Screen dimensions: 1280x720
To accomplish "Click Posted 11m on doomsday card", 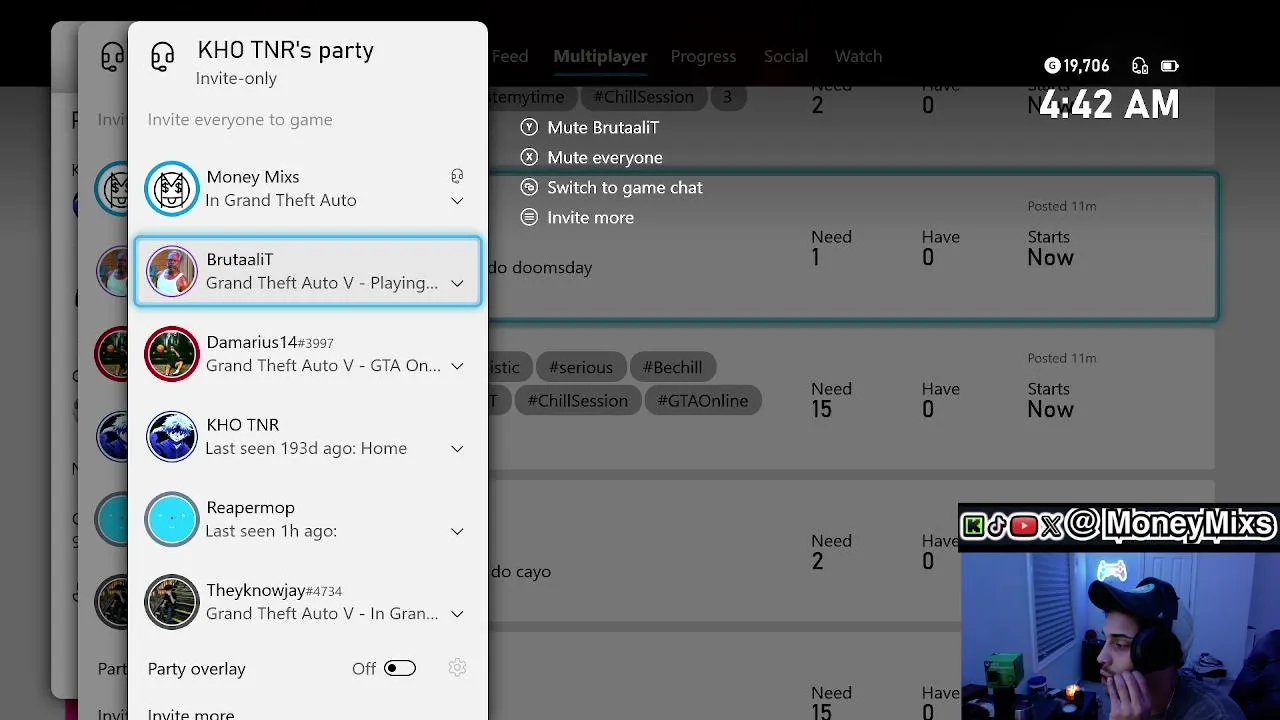I will 1062,206.
